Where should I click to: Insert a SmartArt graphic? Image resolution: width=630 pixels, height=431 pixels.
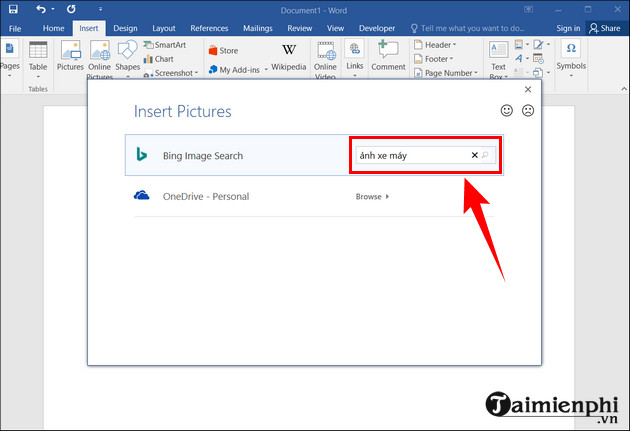point(165,45)
